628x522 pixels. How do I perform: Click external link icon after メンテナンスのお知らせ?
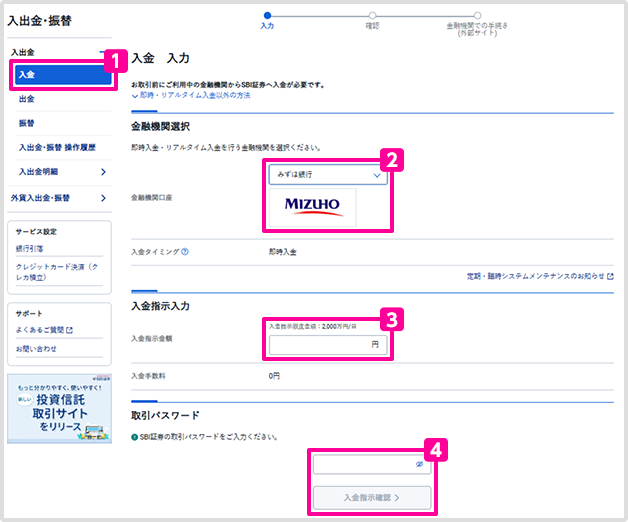610,276
